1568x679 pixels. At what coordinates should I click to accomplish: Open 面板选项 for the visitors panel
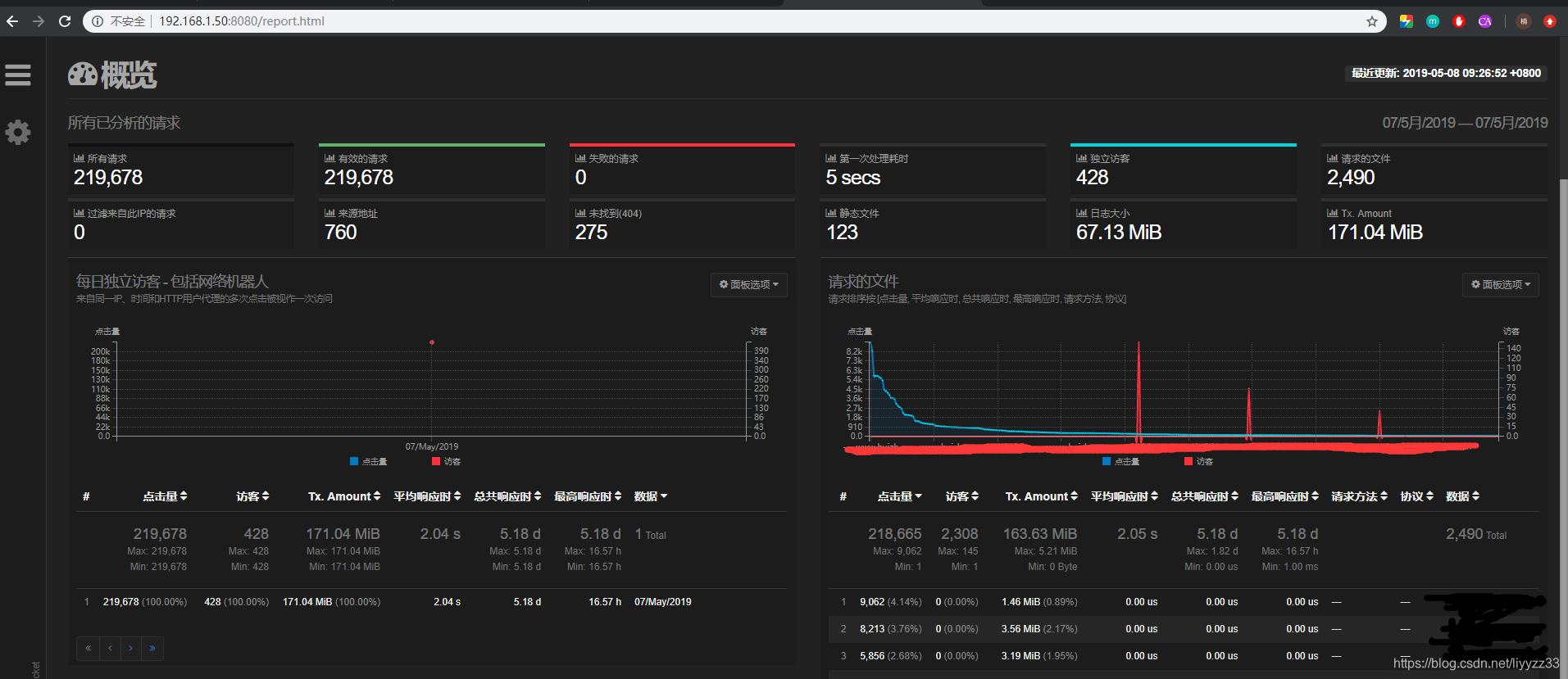coord(749,284)
